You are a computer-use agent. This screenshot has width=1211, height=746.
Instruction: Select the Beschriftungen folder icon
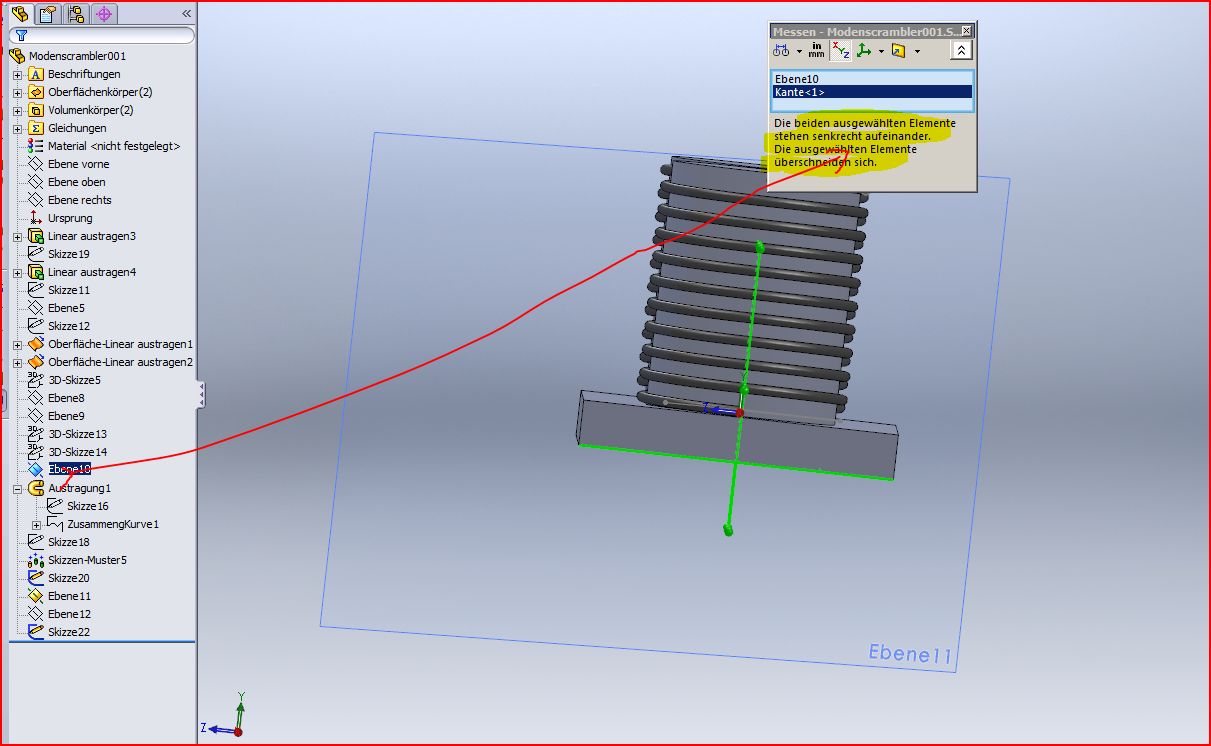36,74
